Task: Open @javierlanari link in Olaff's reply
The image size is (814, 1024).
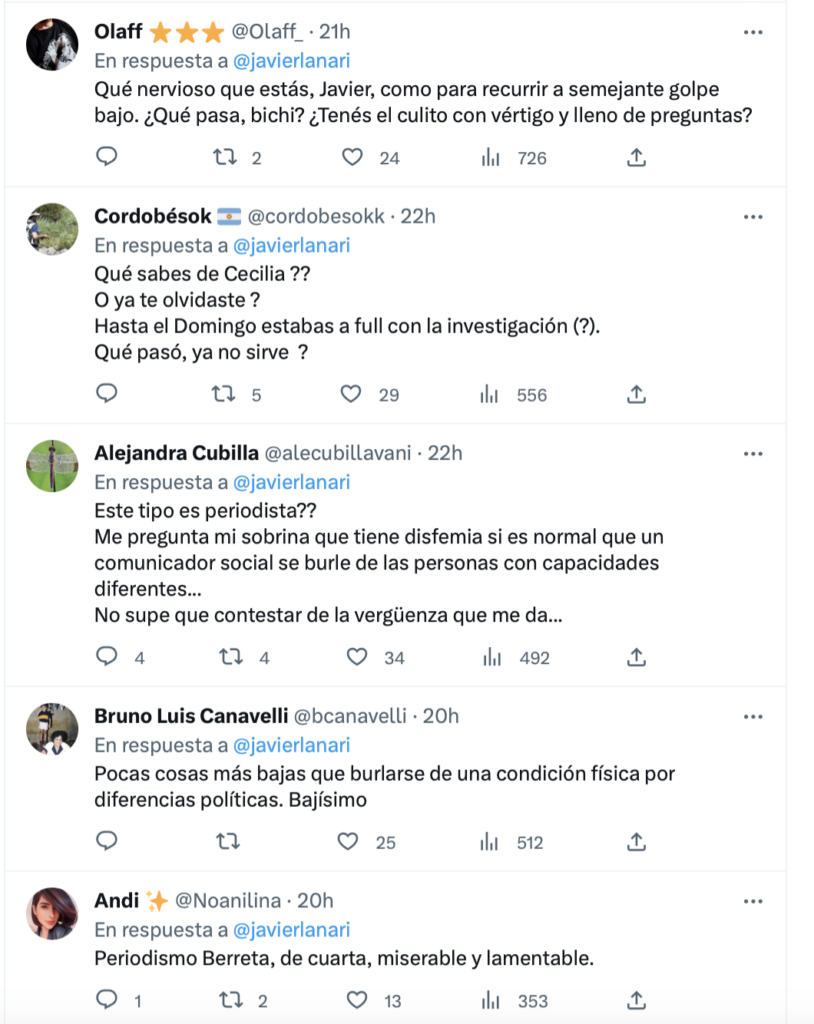Action: pyautogui.click(x=291, y=61)
